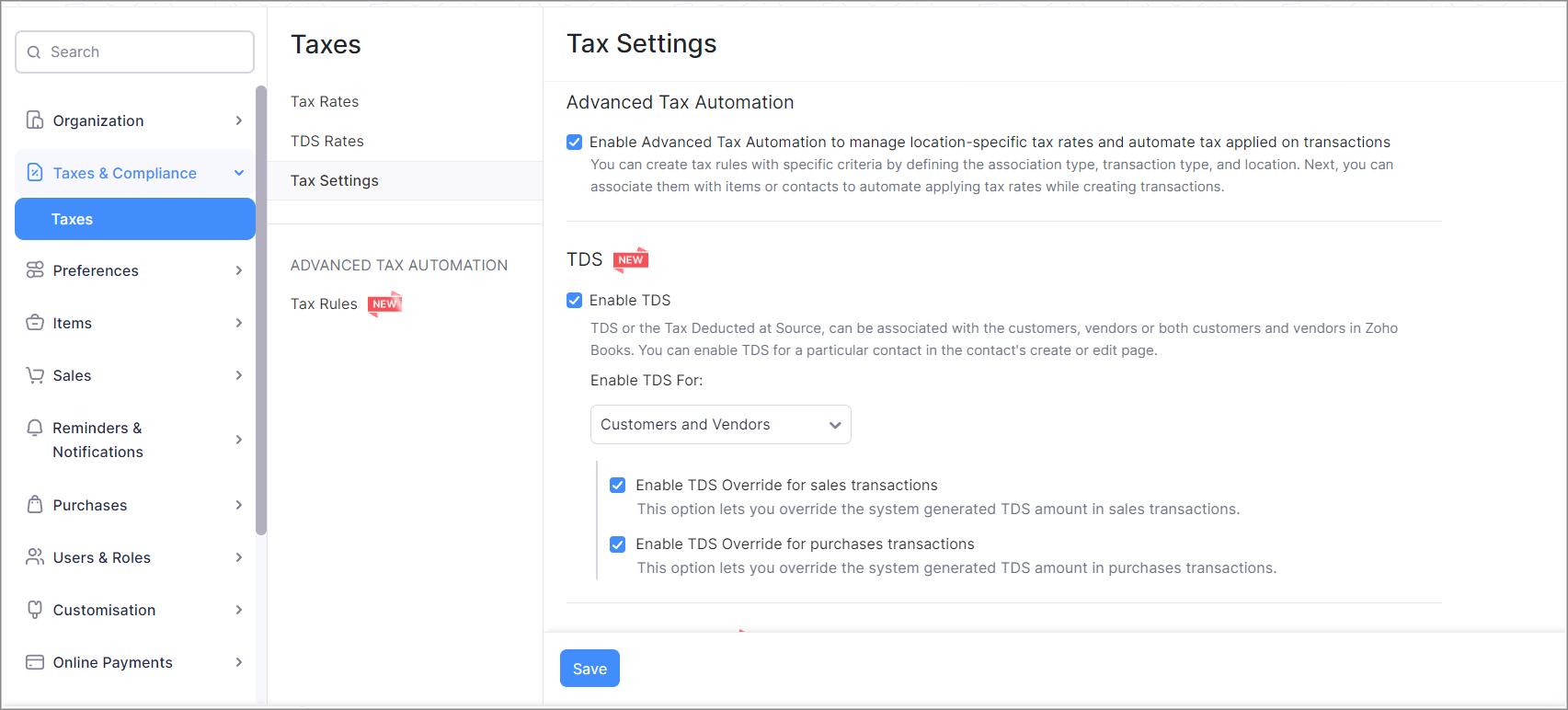Collapse the Taxes & Compliance section chevron

click(x=239, y=173)
